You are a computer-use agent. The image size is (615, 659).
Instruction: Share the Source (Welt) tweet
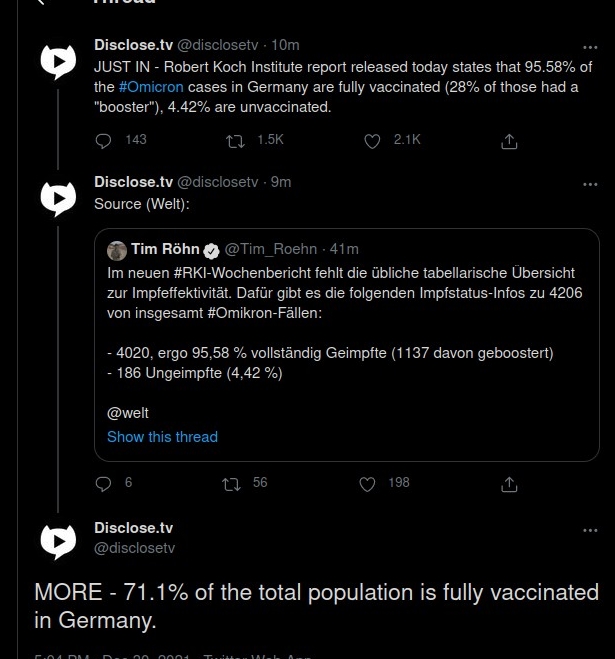pos(509,484)
